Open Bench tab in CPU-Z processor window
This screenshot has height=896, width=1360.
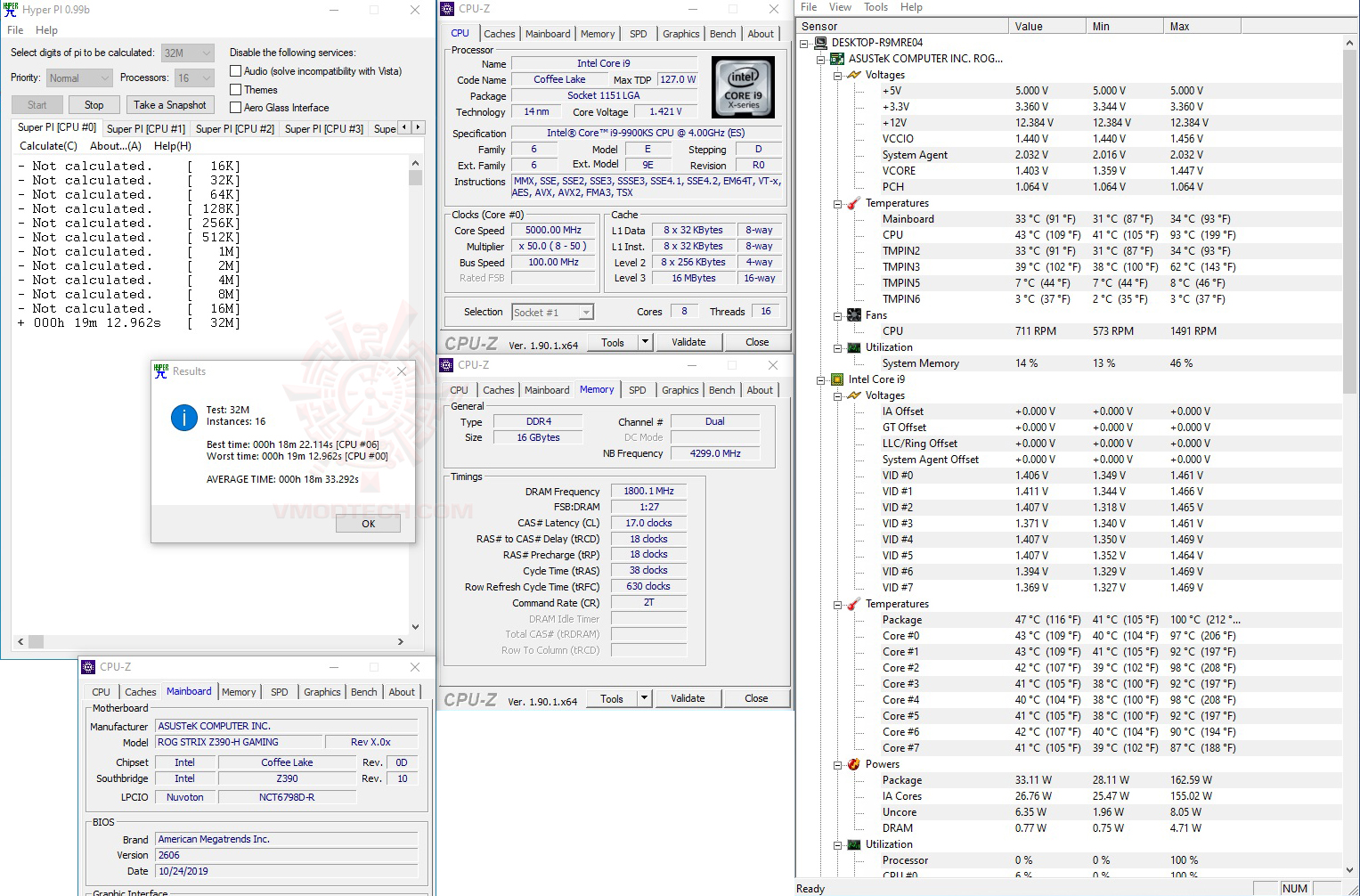(x=723, y=34)
